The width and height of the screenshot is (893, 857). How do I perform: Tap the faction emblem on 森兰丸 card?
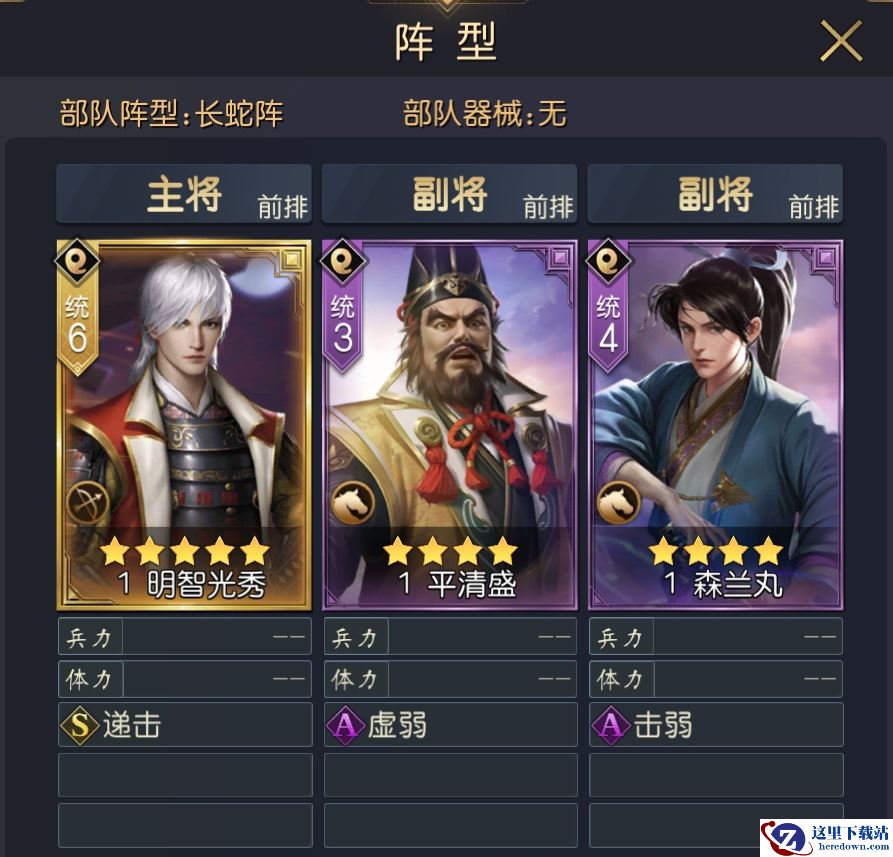(x=608, y=261)
